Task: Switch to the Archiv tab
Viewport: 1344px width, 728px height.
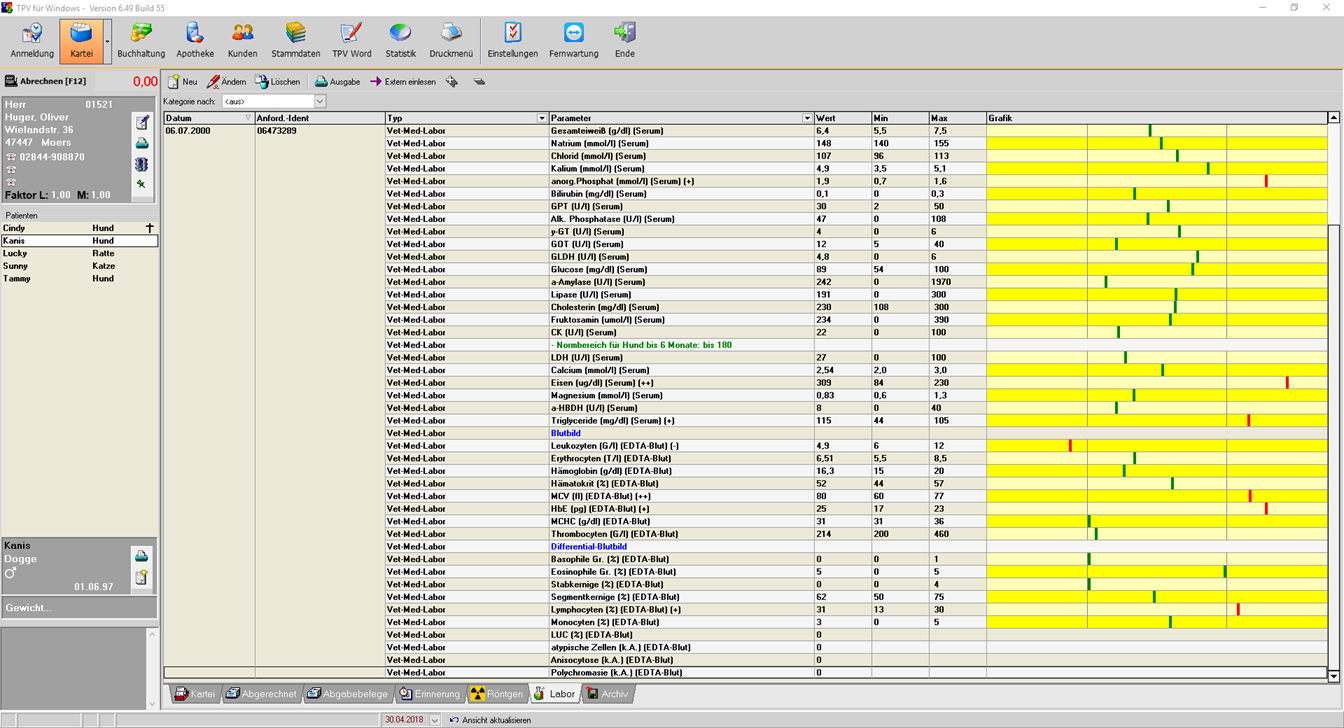Action: (608, 694)
